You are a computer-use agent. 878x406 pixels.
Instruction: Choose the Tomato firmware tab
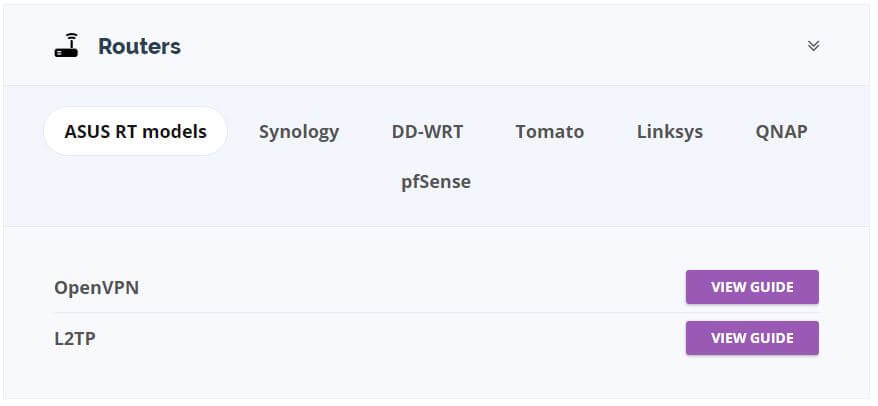[x=549, y=132]
